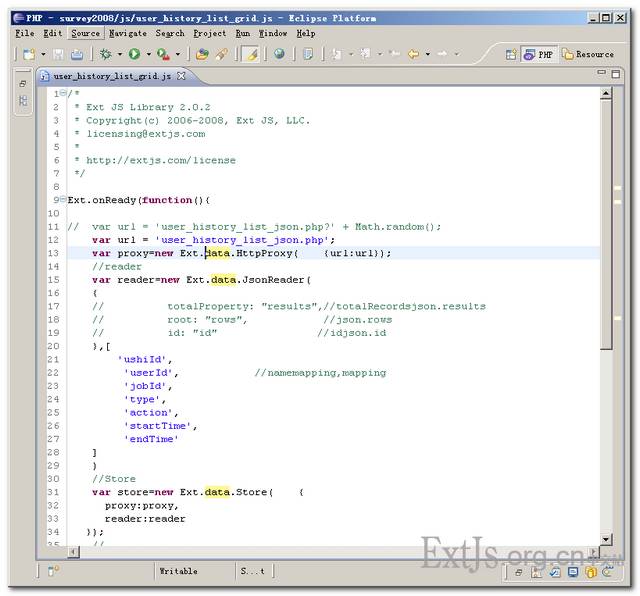The image size is (640, 596).
Task: Click the Next Annotation icon
Action: [337, 54]
